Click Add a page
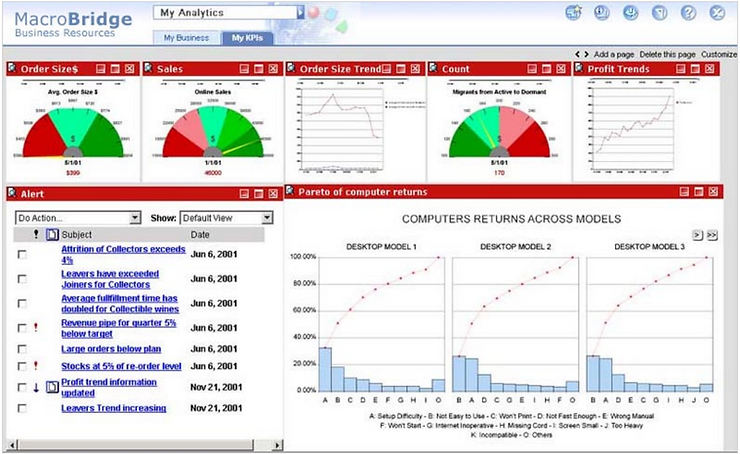The width and height of the screenshot is (740, 454). [614, 54]
